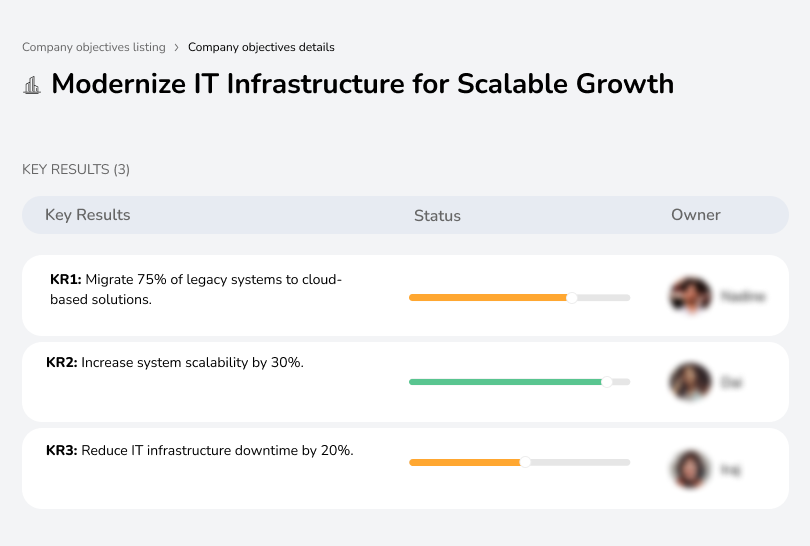
Task: Click the blurred owner name in KR1 row
Action: (x=742, y=296)
